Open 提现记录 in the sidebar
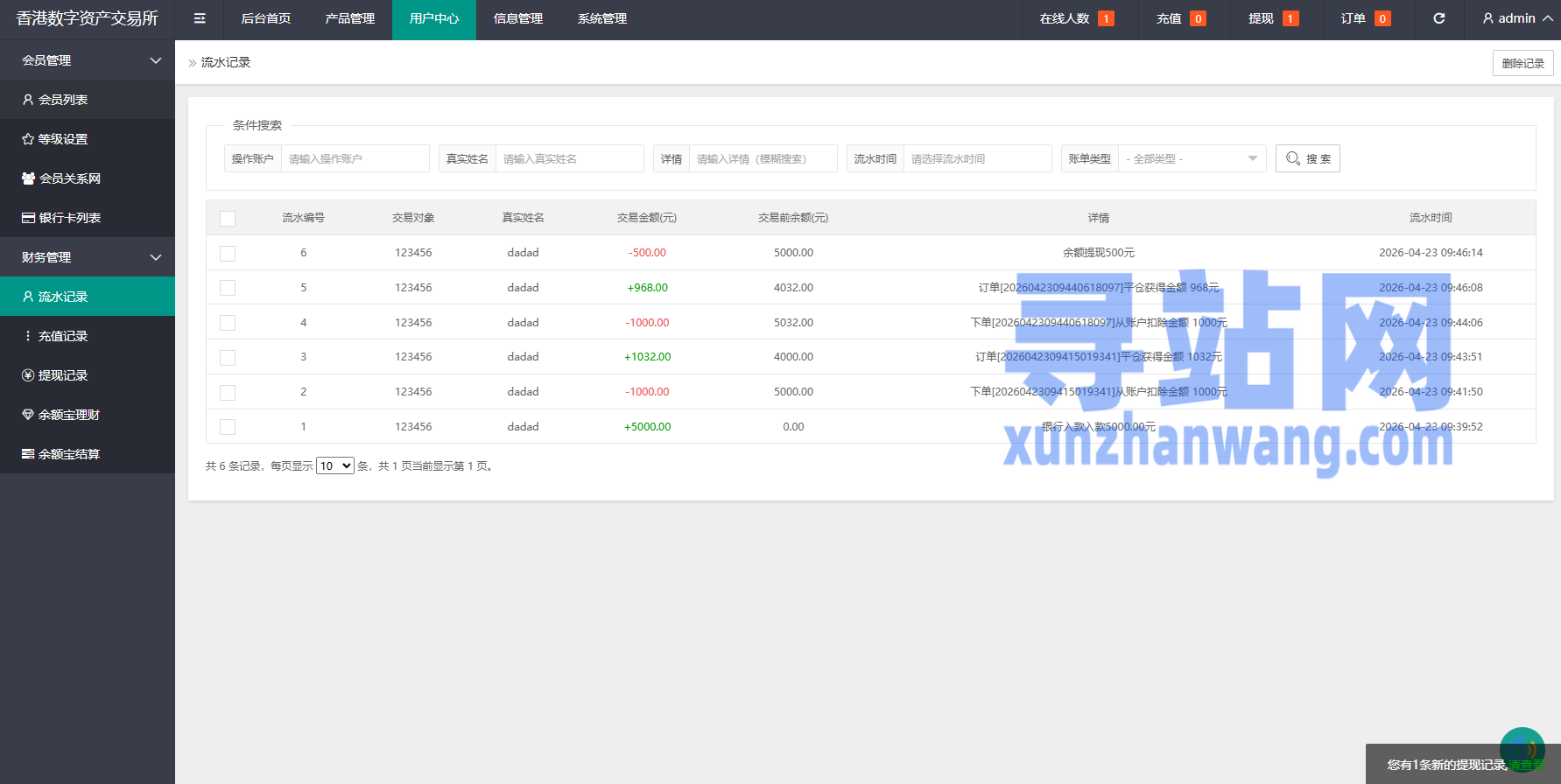The height and width of the screenshot is (784, 1561). [x=88, y=375]
